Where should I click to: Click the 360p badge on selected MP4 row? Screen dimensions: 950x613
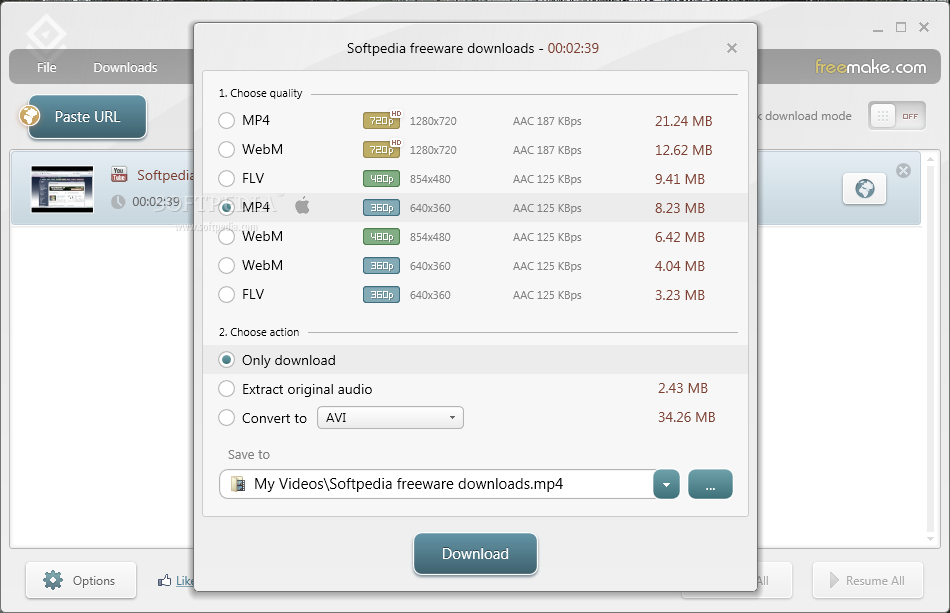pos(382,208)
